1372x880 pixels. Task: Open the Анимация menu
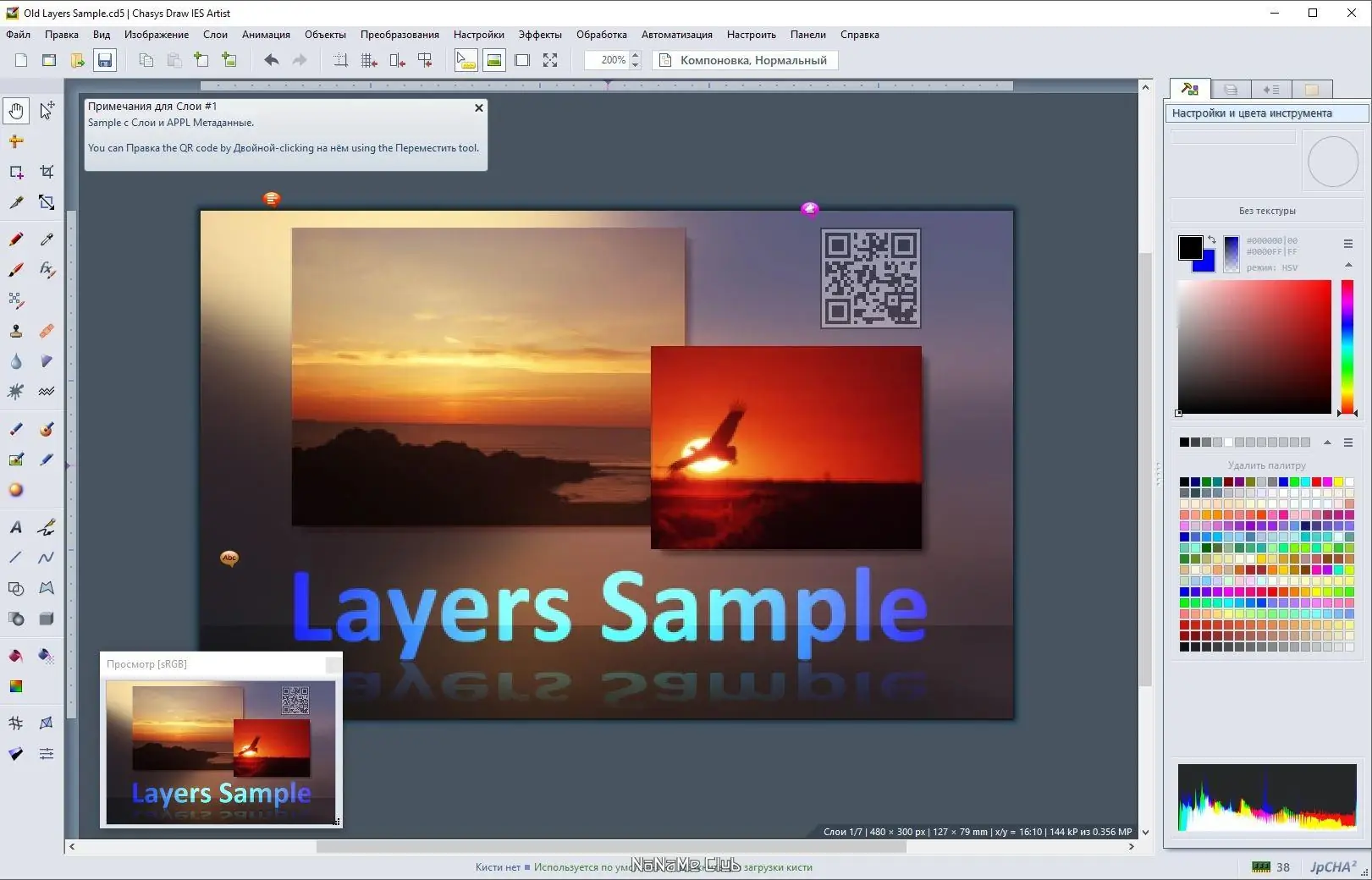coord(266,35)
